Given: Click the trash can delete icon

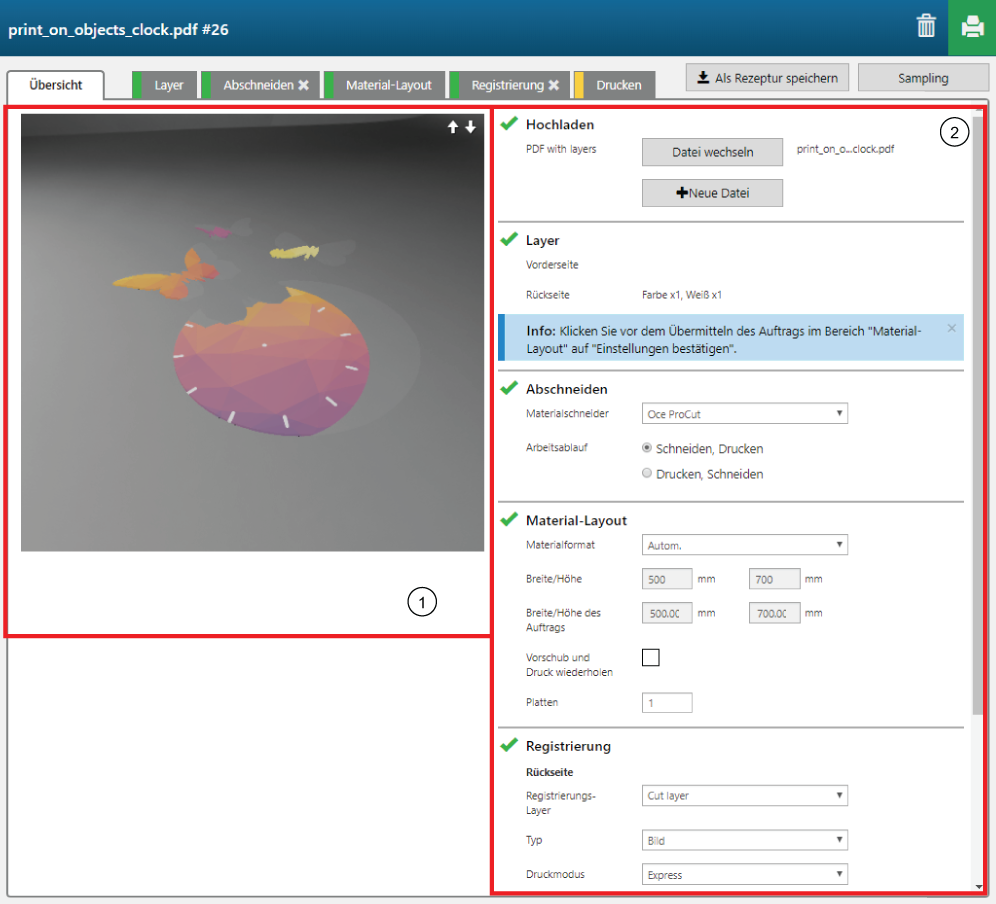Looking at the screenshot, I should (x=926, y=27).
